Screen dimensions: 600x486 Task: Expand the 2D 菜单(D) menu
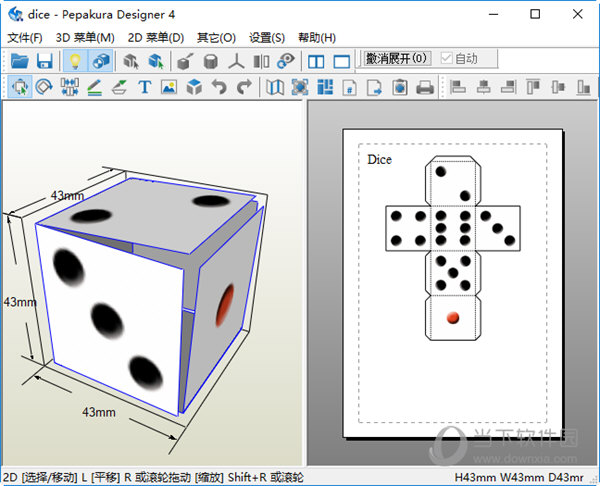coord(156,37)
